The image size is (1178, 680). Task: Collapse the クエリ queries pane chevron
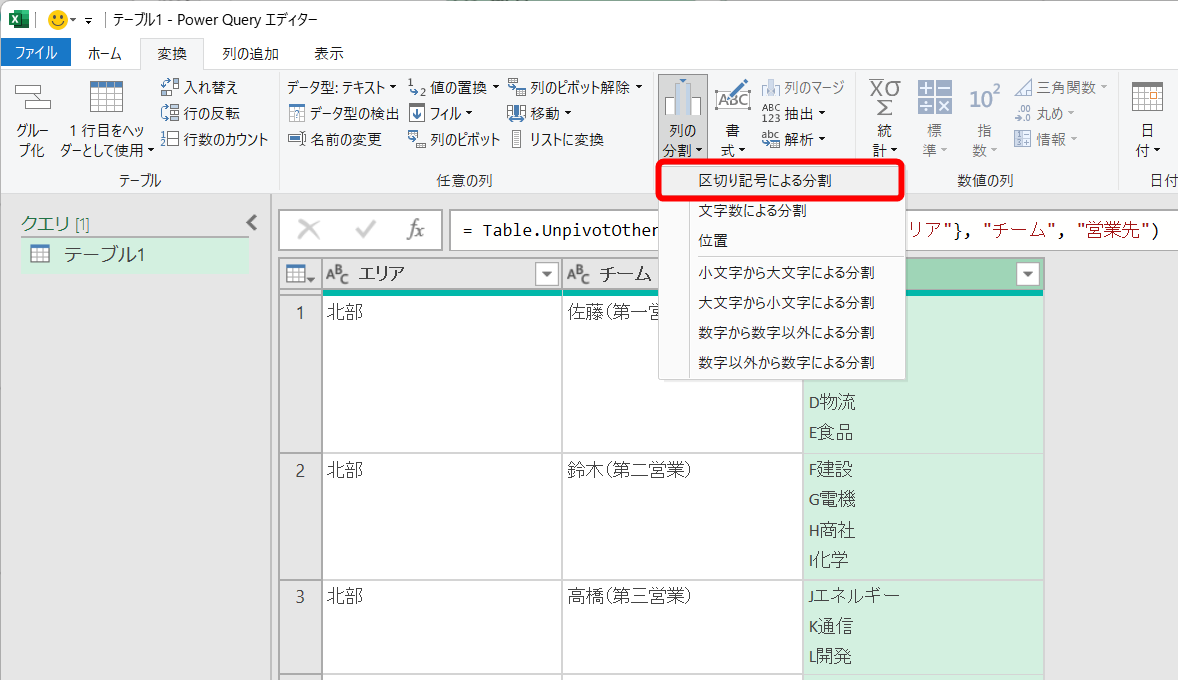pyautogui.click(x=251, y=223)
